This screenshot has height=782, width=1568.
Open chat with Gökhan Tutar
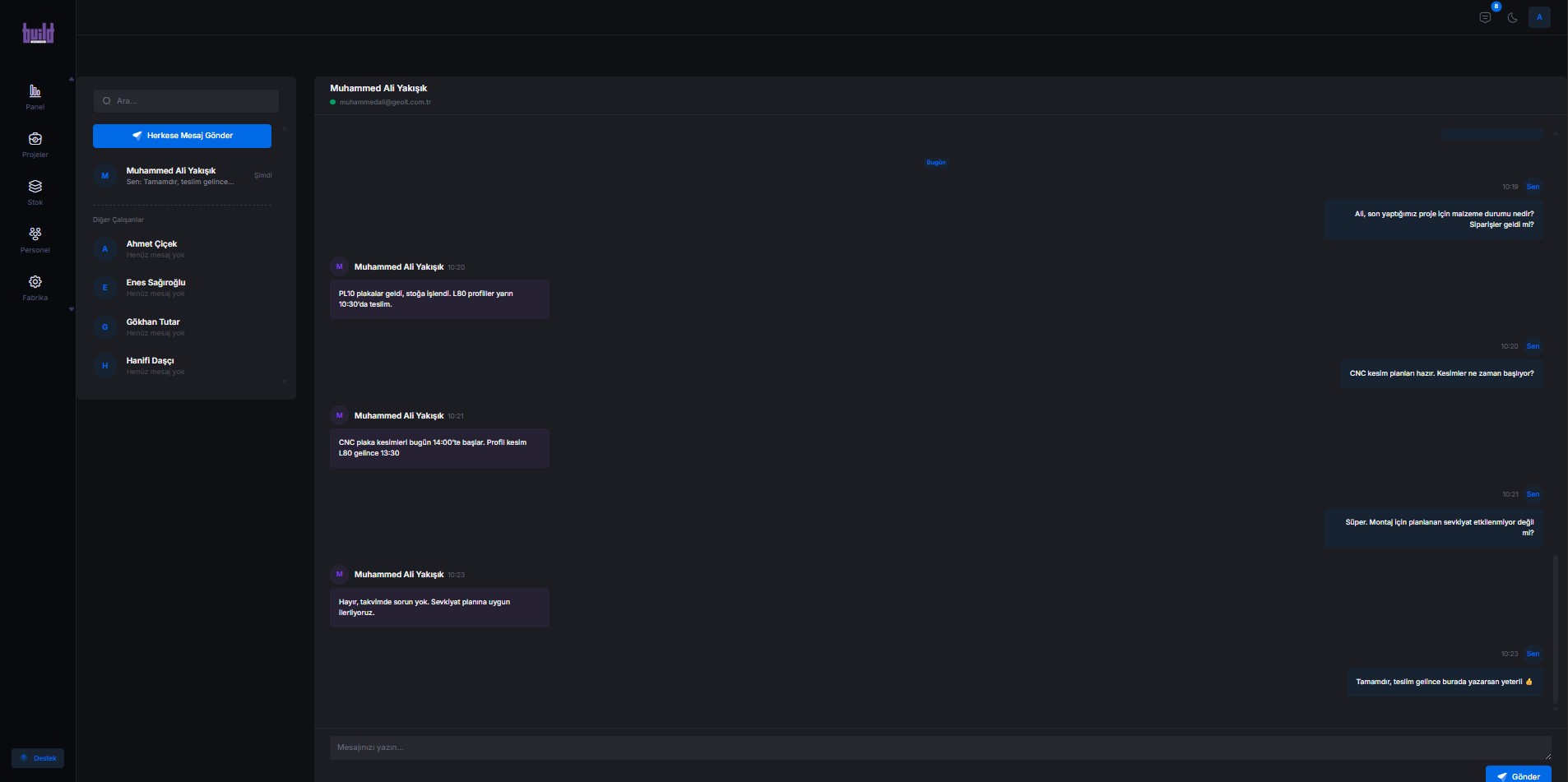click(182, 326)
